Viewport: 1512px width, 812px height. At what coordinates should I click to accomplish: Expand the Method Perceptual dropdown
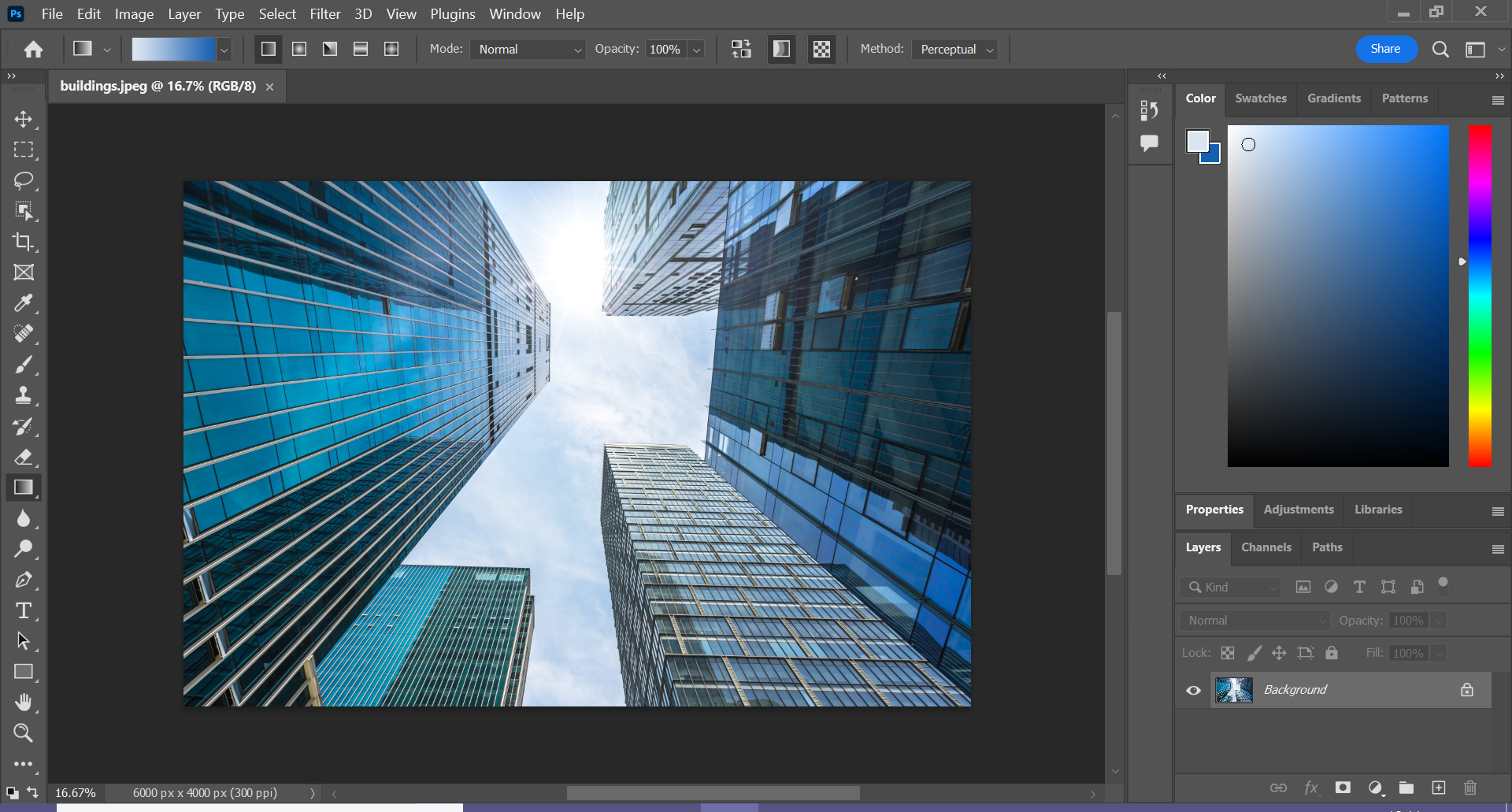pyautogui.click(x=954, y=49)
